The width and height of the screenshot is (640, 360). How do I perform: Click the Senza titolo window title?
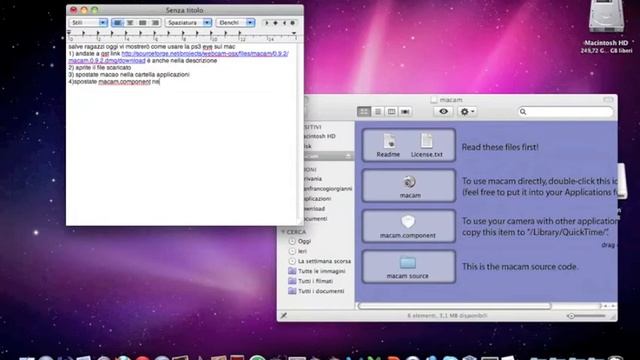point(184,10)
